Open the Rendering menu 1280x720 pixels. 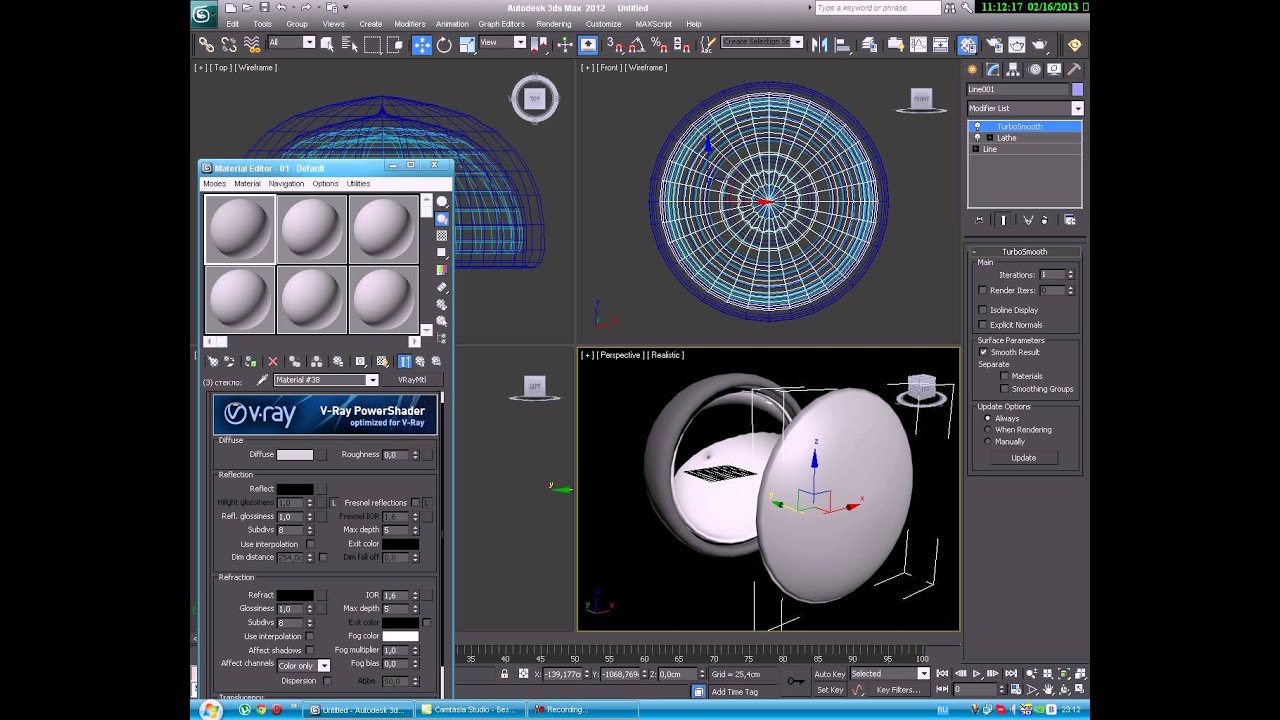[x=554, y=24]
